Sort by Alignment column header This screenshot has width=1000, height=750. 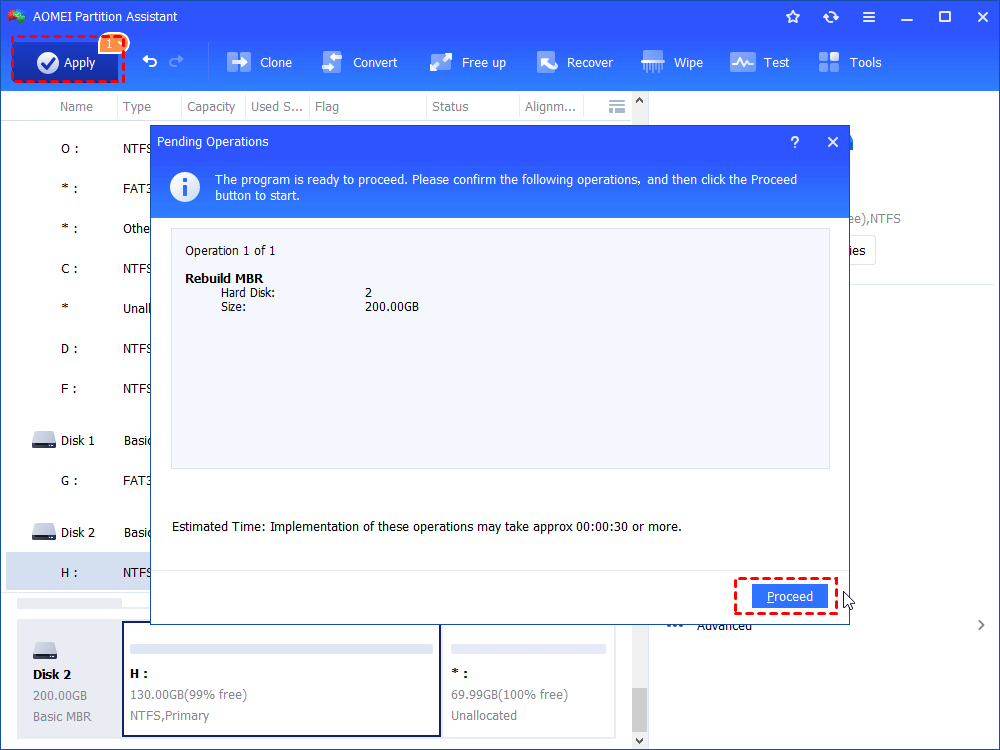[x=550, y=107]
